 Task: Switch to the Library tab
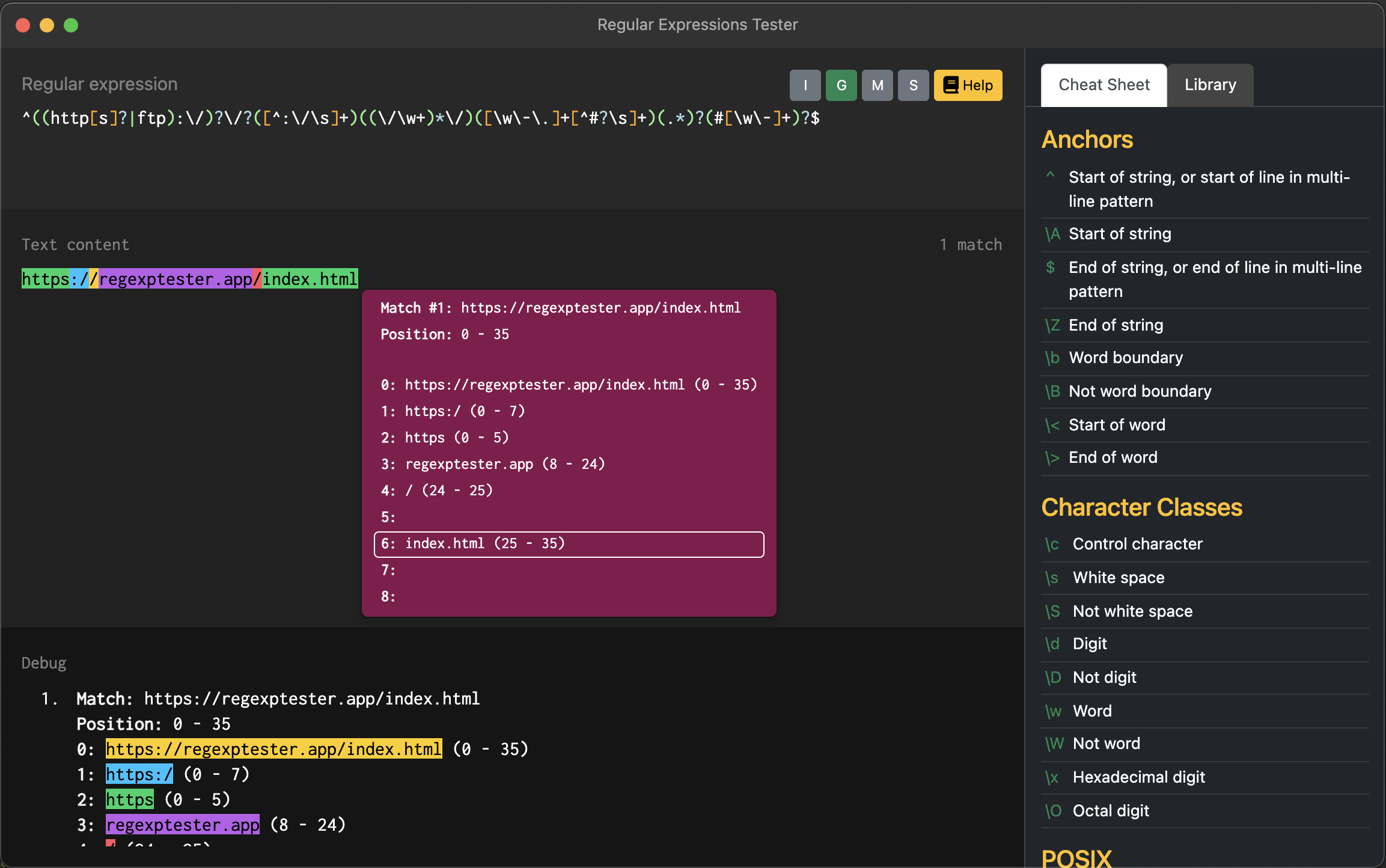pyautogui.click(x=1210, y=85)
